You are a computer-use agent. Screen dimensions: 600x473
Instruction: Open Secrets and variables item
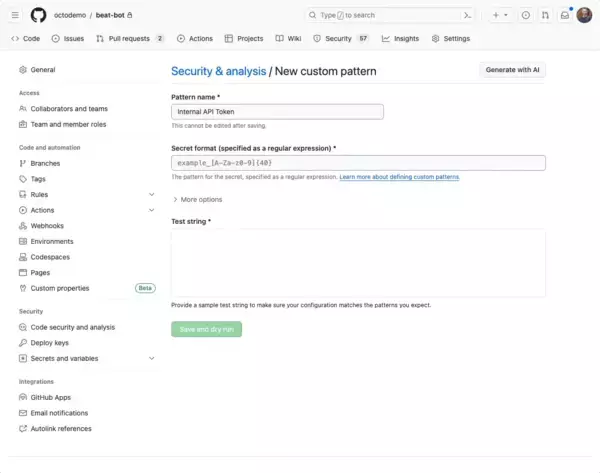pyautogui.click(x=64, y=359)
